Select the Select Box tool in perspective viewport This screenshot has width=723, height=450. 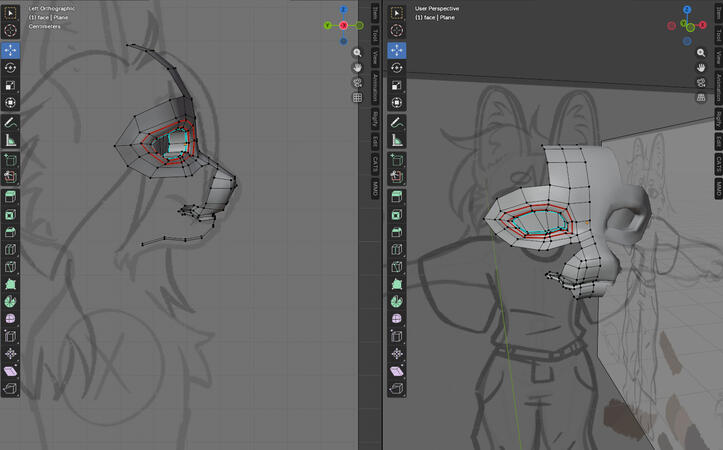tap(397, 13)
